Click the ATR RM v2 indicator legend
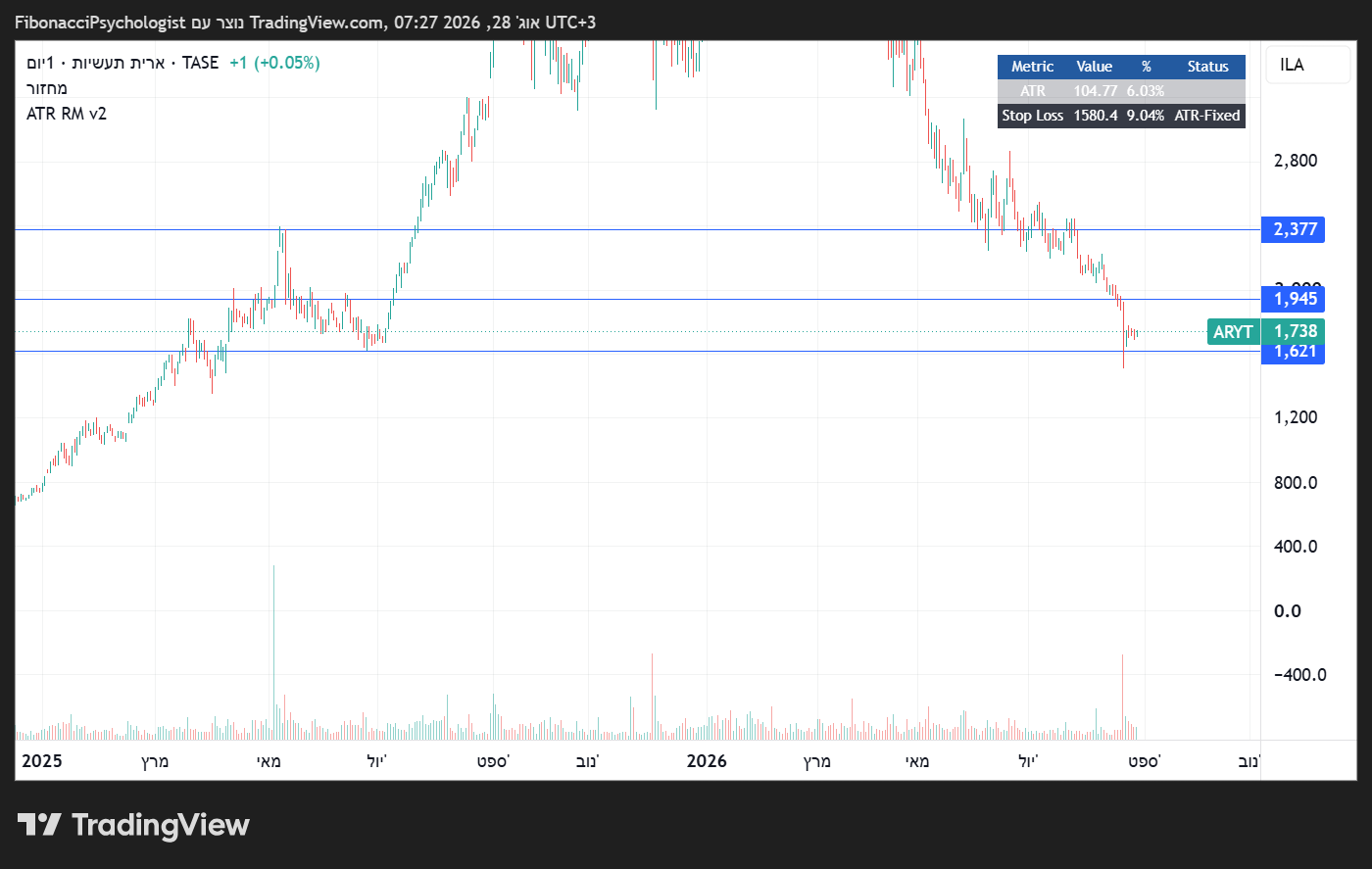 (x=67, y=114)
